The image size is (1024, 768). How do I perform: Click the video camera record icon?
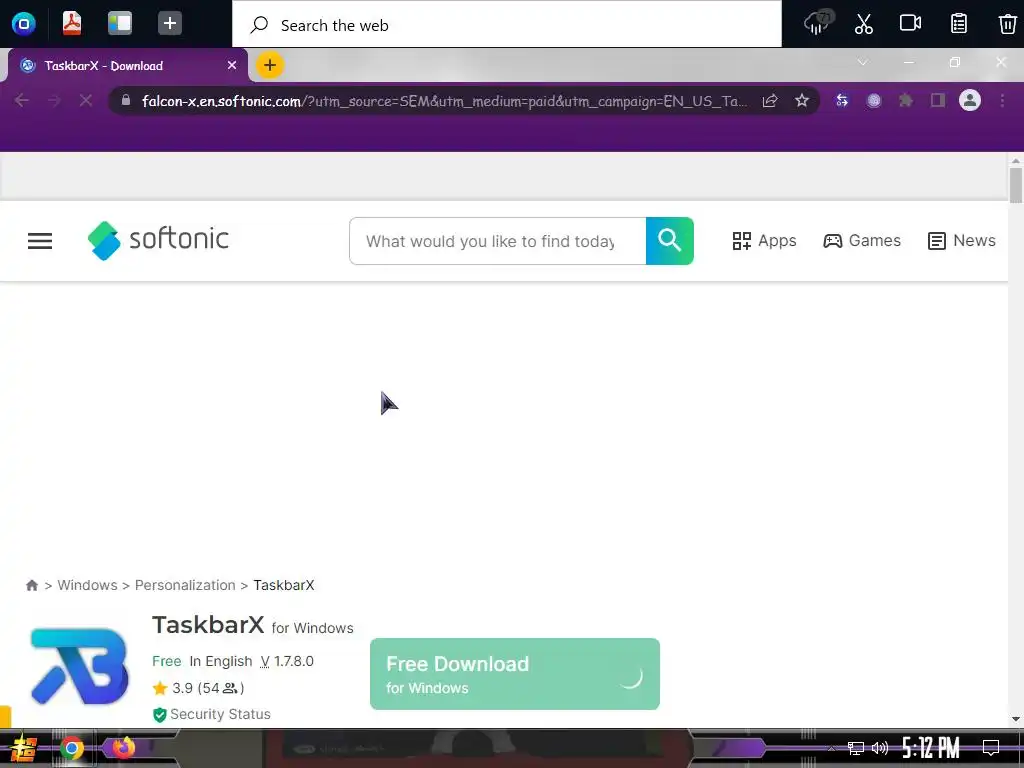click(x=910, y=24)
